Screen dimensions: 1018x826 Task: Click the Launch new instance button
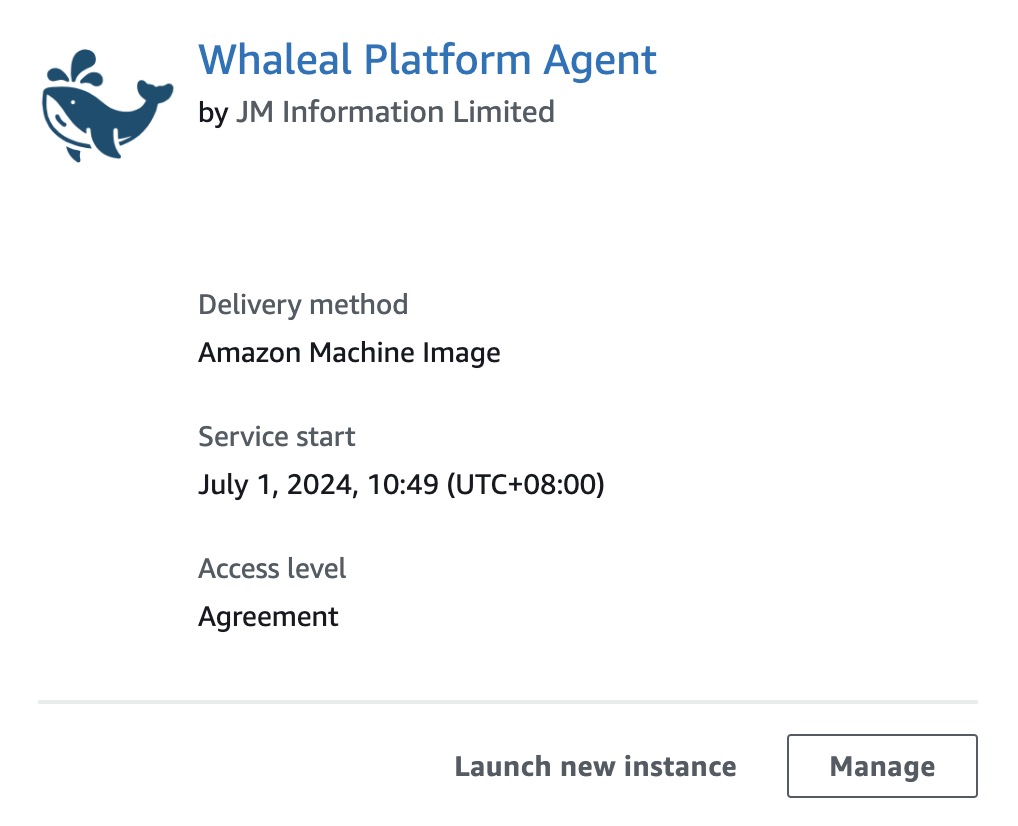pos(595,767)
